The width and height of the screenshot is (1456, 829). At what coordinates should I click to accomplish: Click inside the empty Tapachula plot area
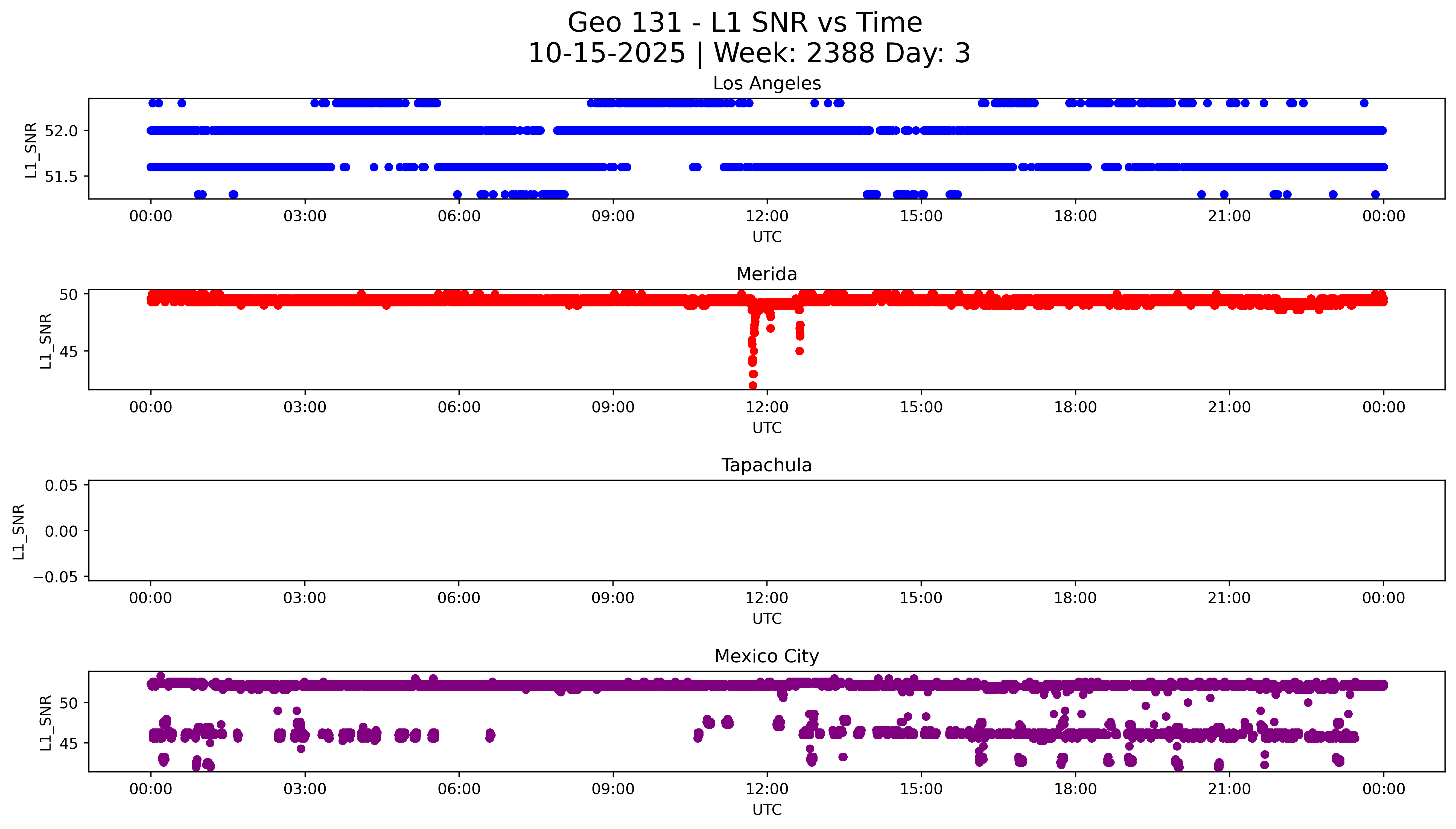tap(766, 531)
